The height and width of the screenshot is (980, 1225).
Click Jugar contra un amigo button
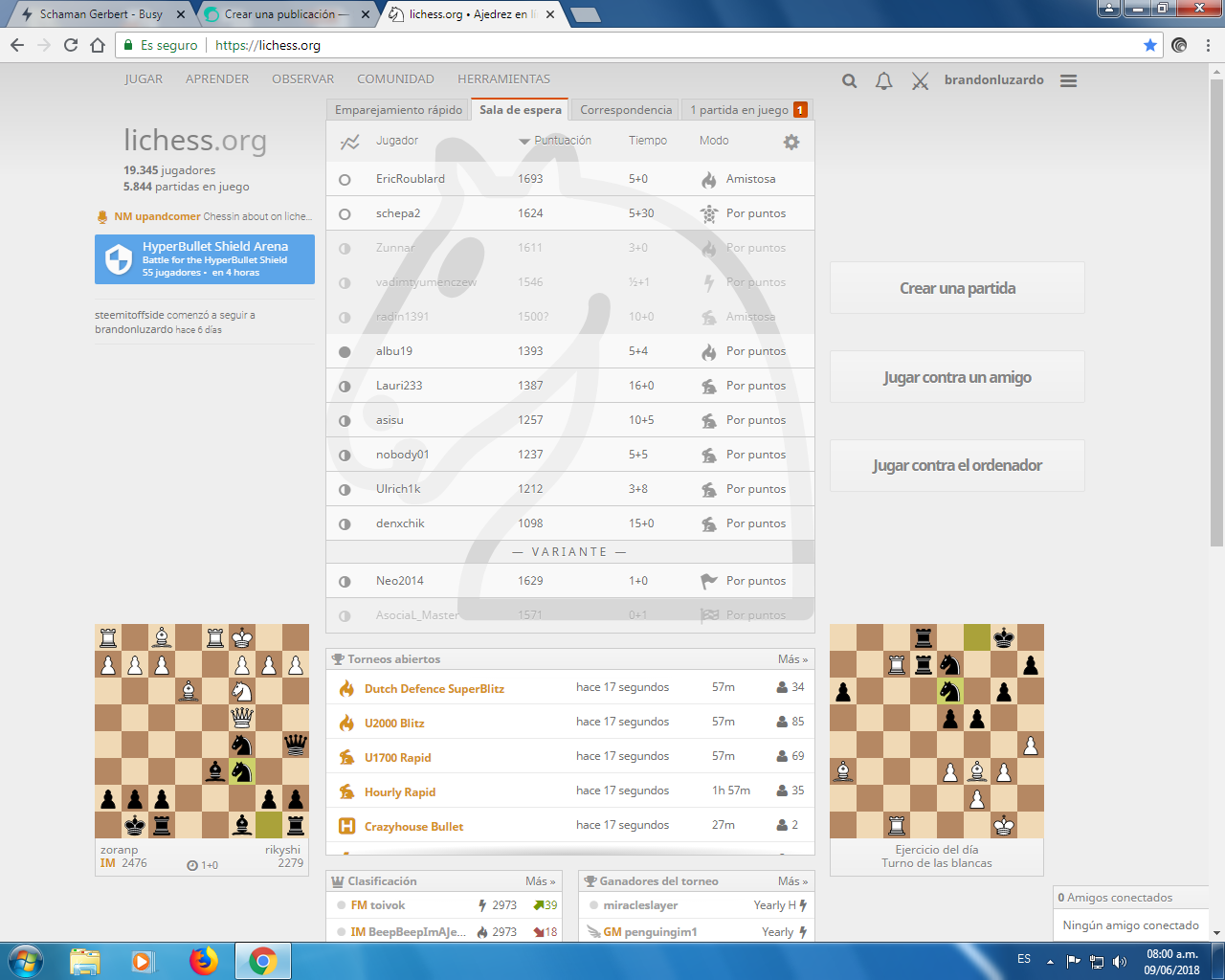(x=957, y=377)
